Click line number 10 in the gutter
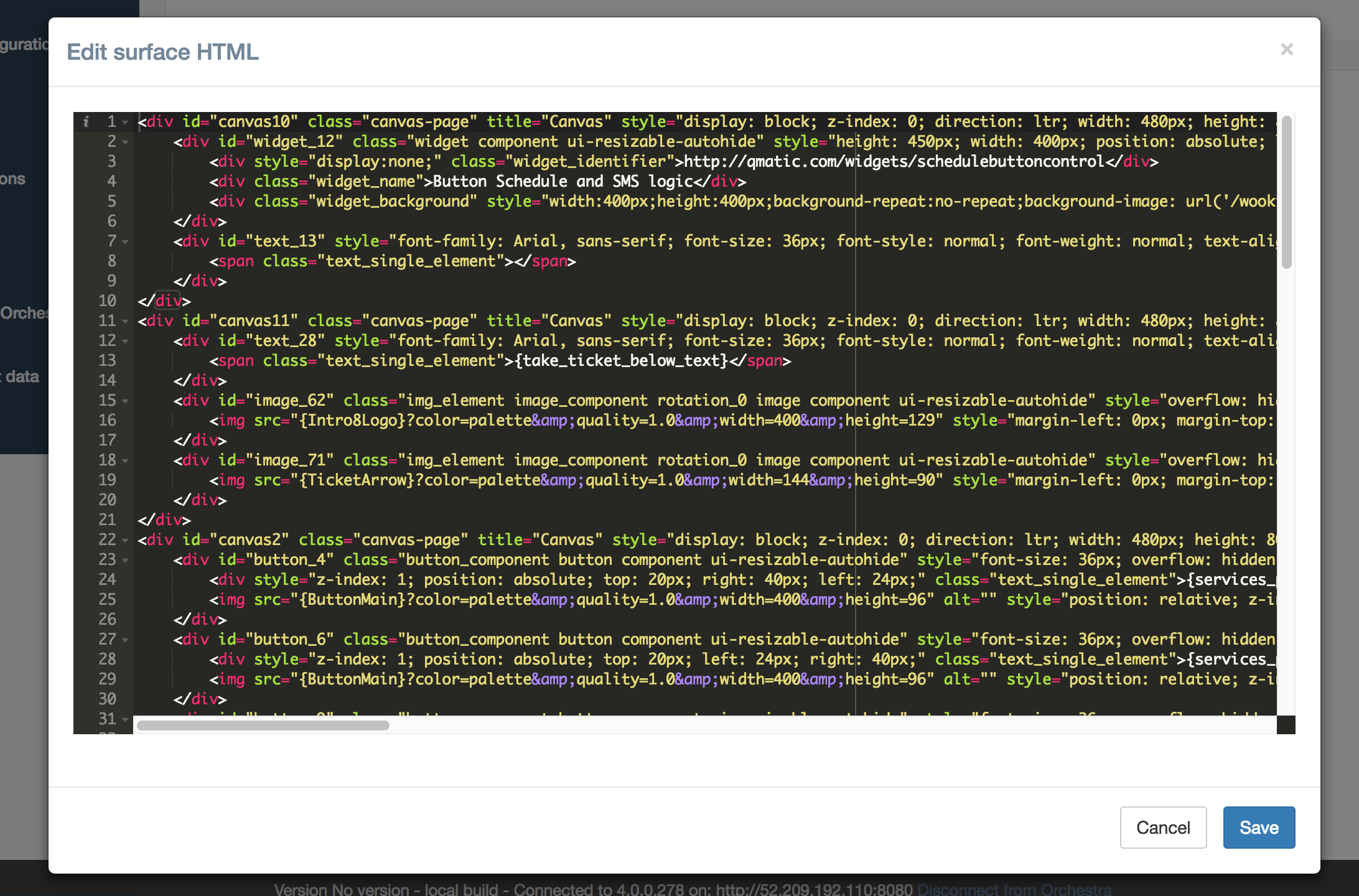The image size is (1359, 896). pos(107,301)
